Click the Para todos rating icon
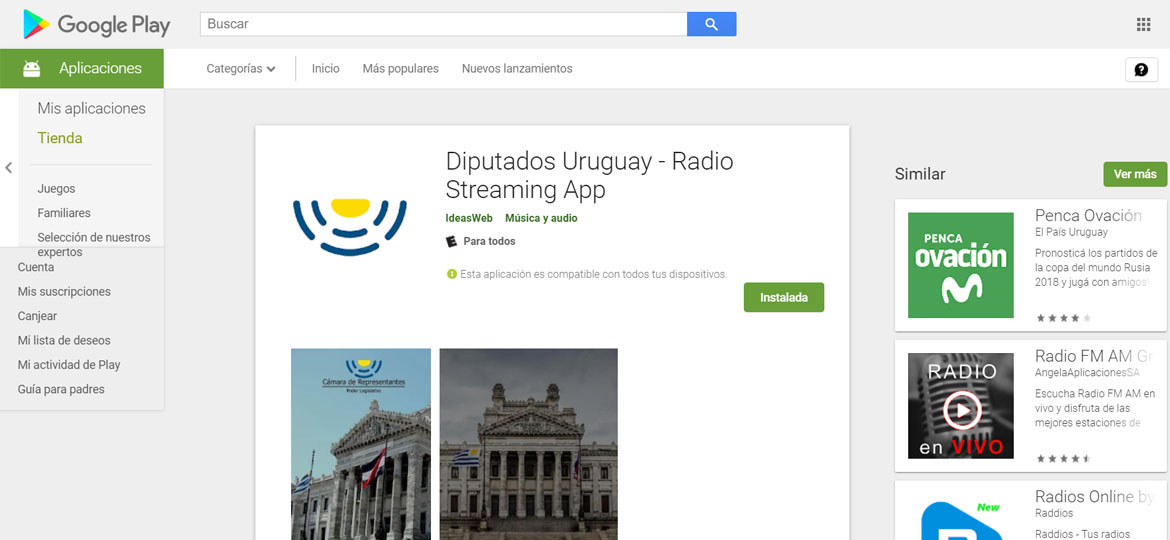 click(451, 241)
